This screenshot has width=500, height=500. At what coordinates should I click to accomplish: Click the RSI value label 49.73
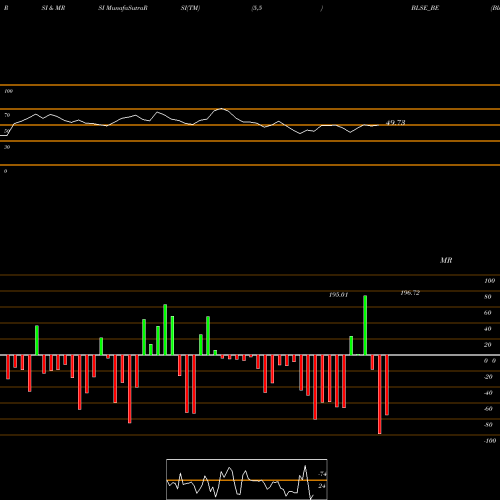click(396, 122)
